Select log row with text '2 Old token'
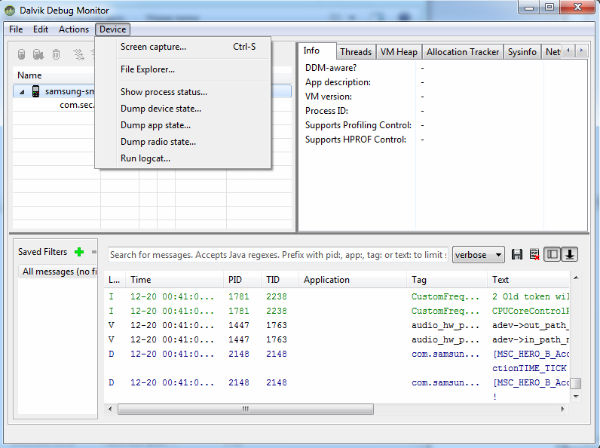 [337, 296]
